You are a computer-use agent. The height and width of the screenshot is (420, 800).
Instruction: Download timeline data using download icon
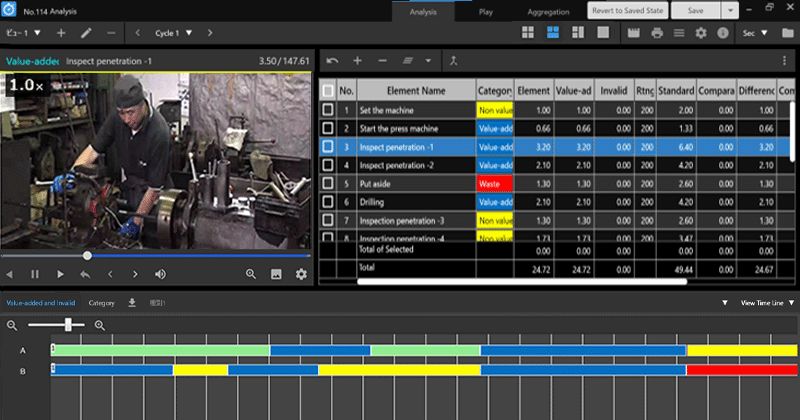point(132,302)
